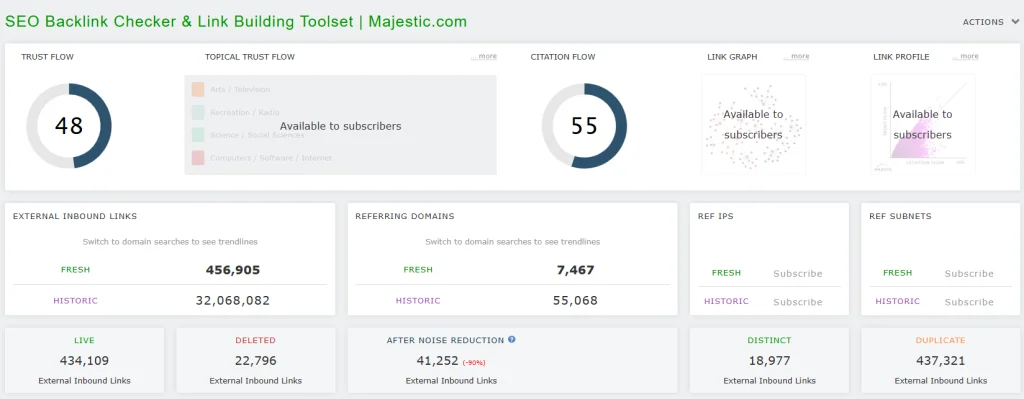The height and width of the screenshot is (399, 1024).
Task: Click the Computers / Software red swatch
Action: tap(198, 158)
